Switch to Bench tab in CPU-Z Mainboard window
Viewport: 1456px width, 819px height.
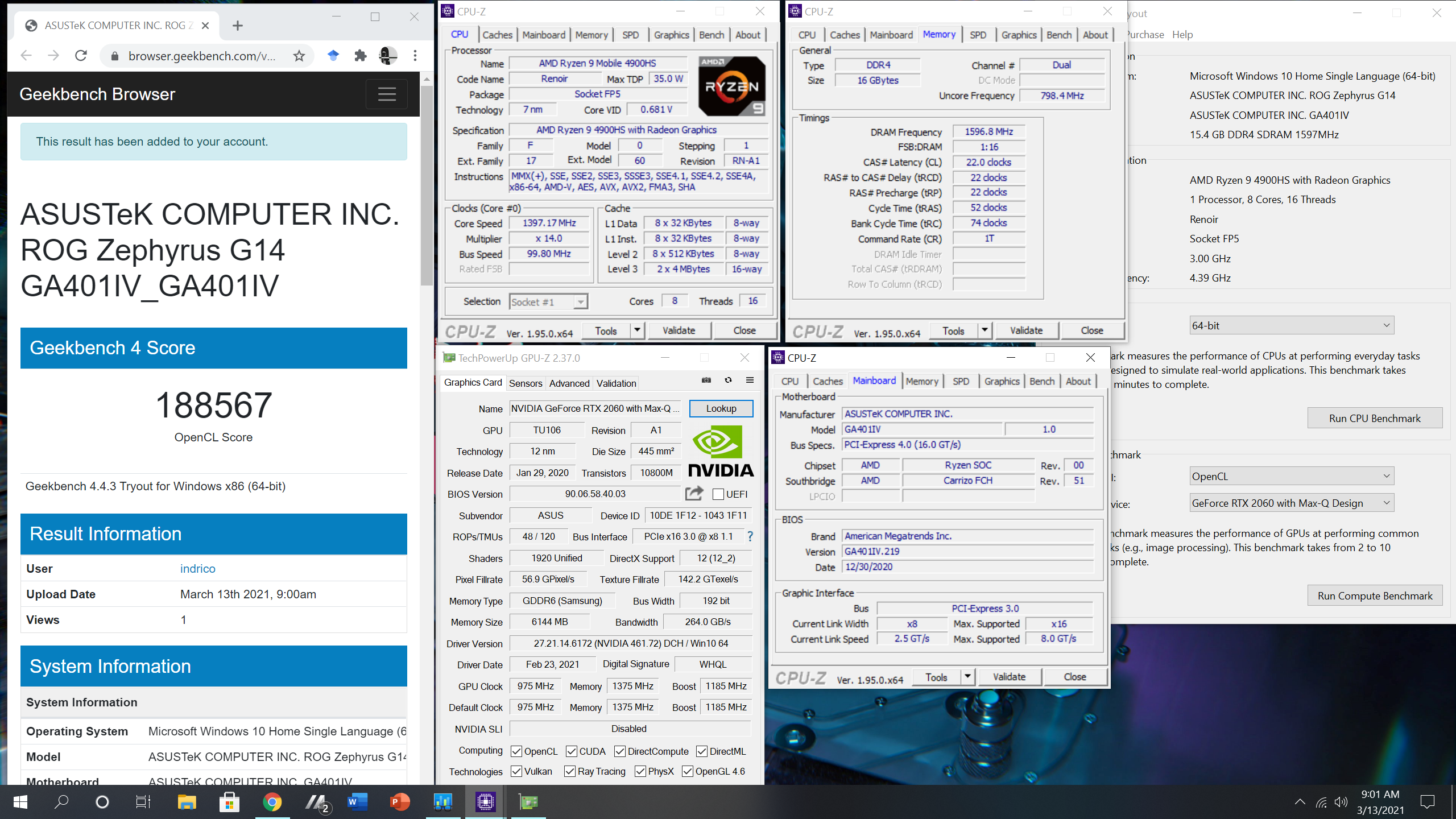pos(1041,381)
